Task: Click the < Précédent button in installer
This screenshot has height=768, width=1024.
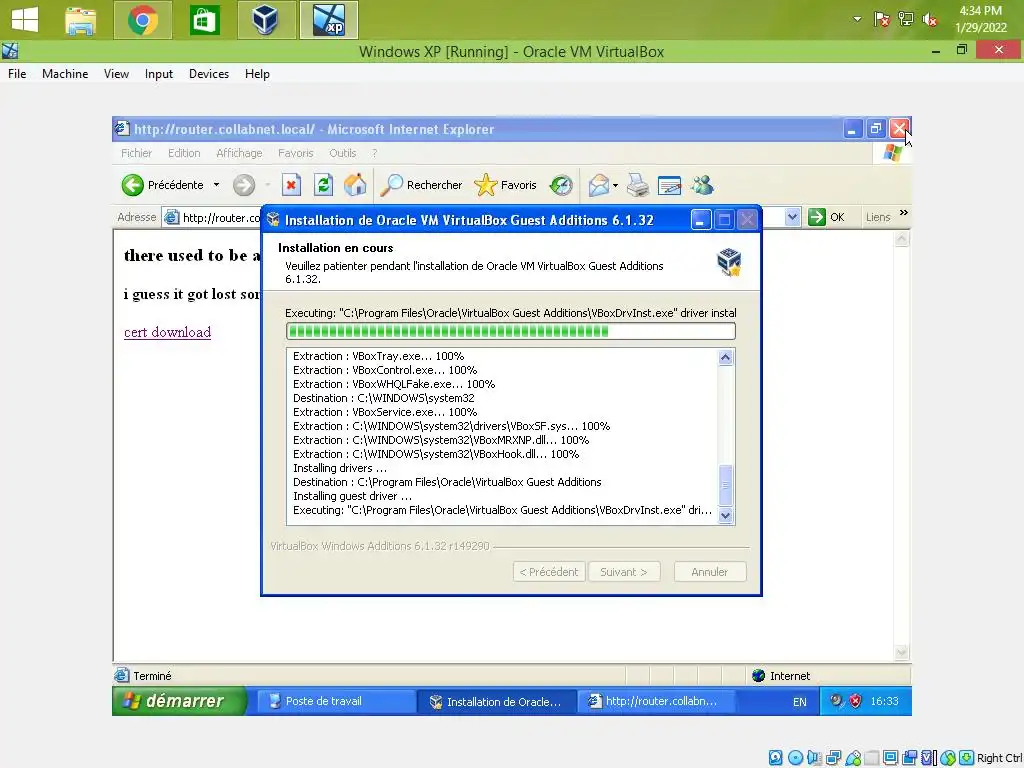Action: (549, 571)
